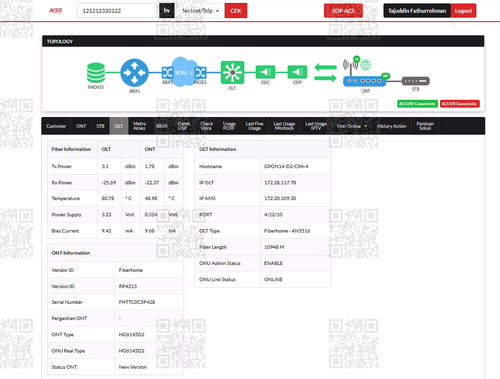This screenshot has width=500, height=379.
Task: Open the Last Usage Minitools tab
Action: (284, 126)
